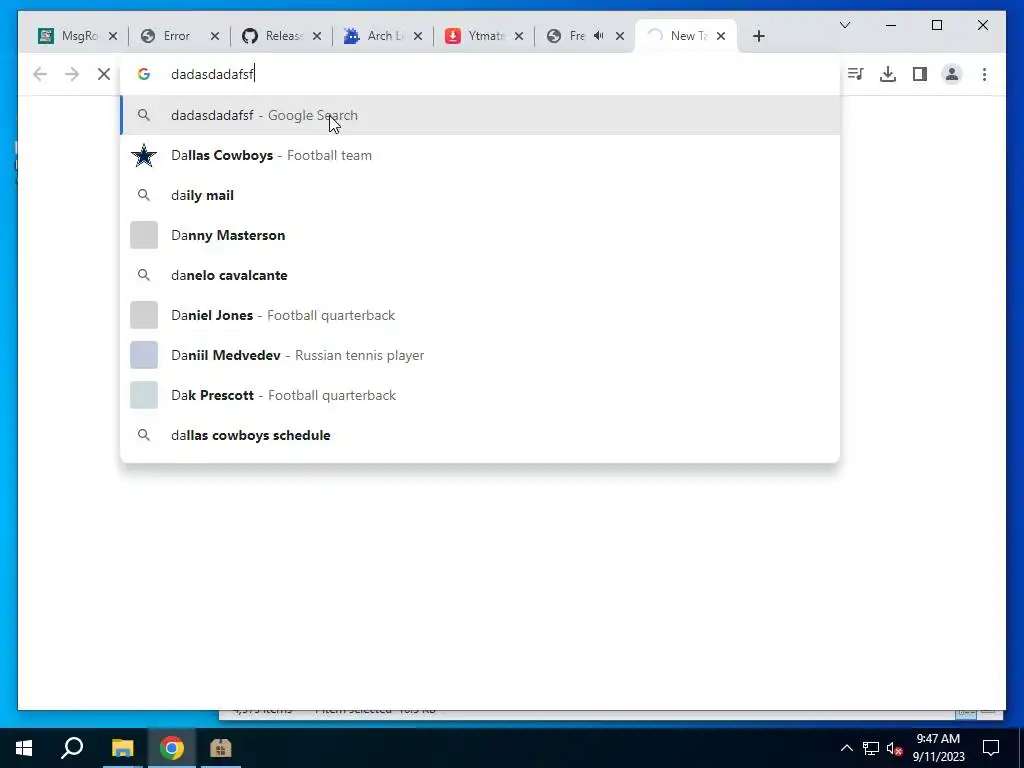Select the danelo cavalcante suggestion
The image size is (1024, 768).
point(480,275)
